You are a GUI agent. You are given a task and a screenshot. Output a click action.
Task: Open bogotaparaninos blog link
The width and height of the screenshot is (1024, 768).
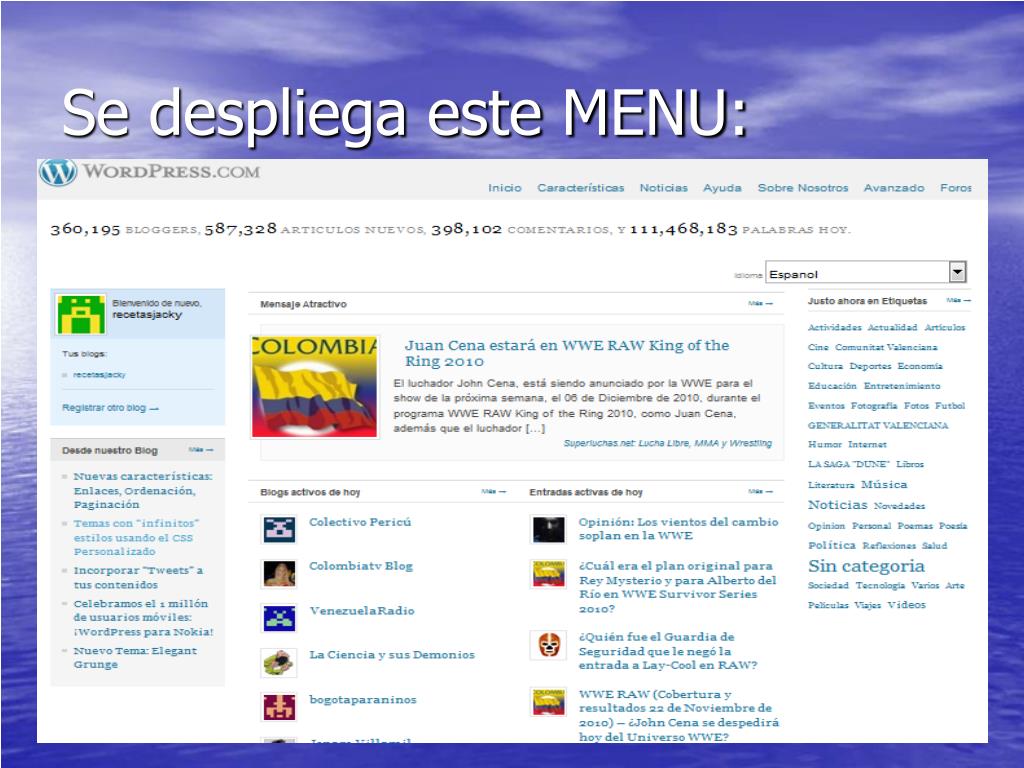pyautogui.click(x=363, y=700)
